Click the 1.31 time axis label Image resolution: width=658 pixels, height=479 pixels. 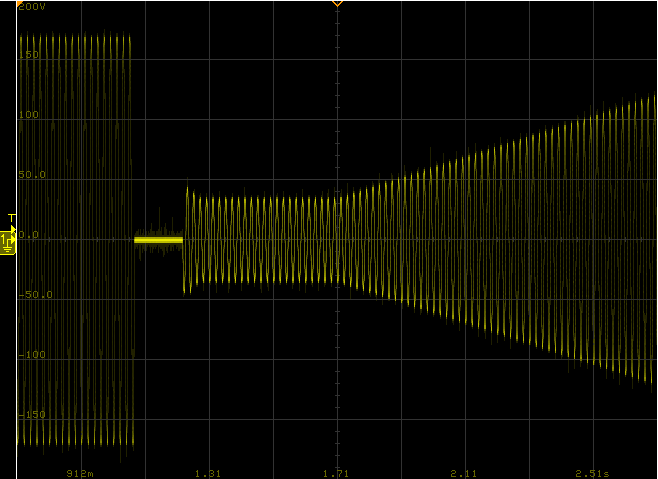click(x=208, y=472)
